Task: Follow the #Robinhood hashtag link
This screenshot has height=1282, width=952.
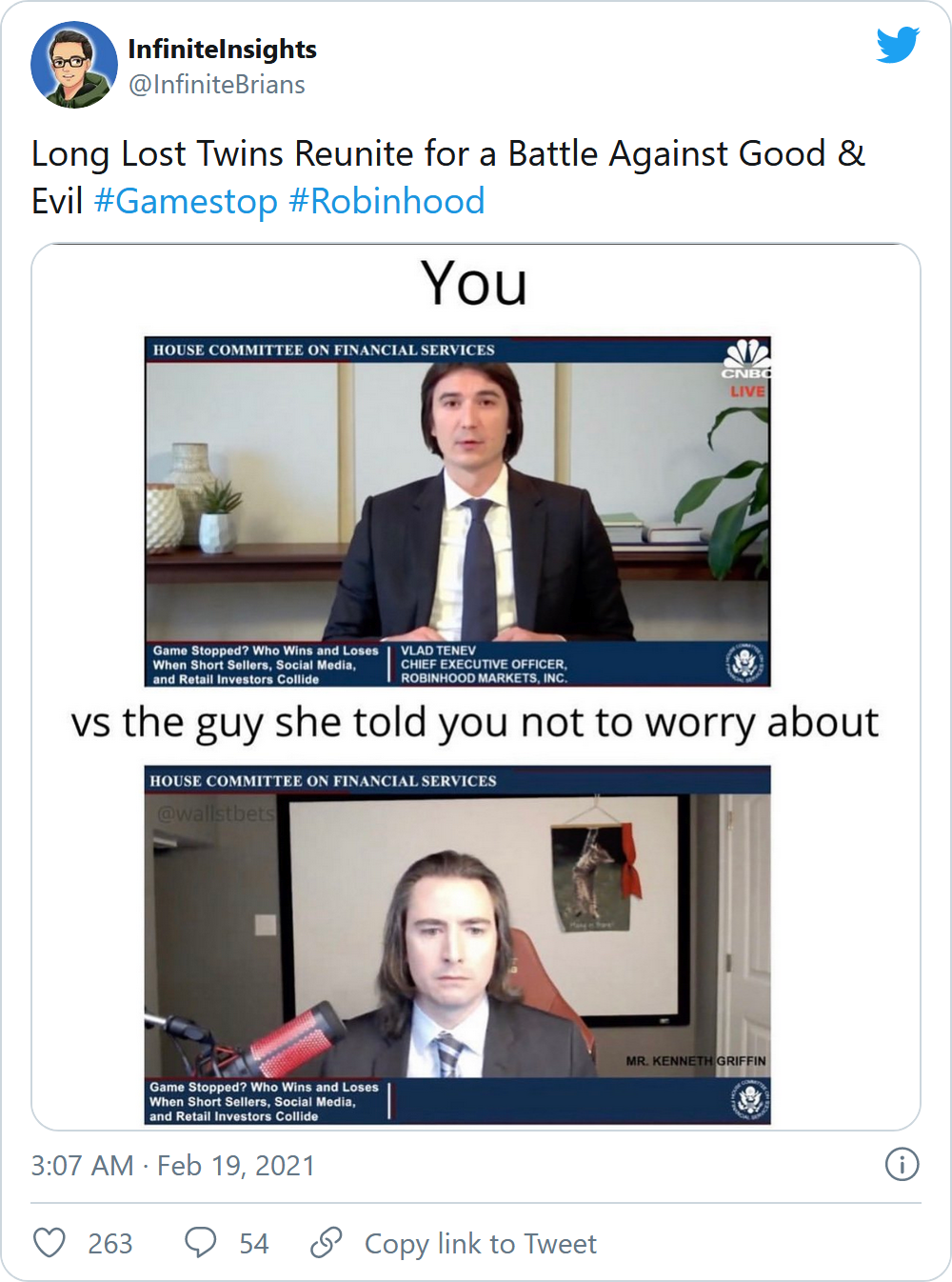Action: [387, 202]
